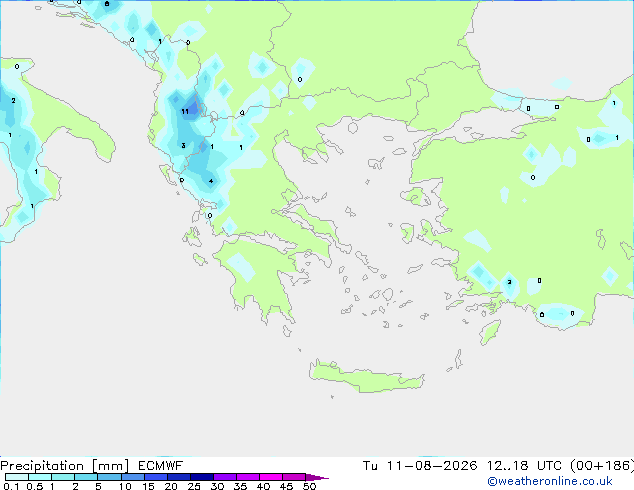Pick the dark navy 25–30 mm swatch

pos(202,477)
